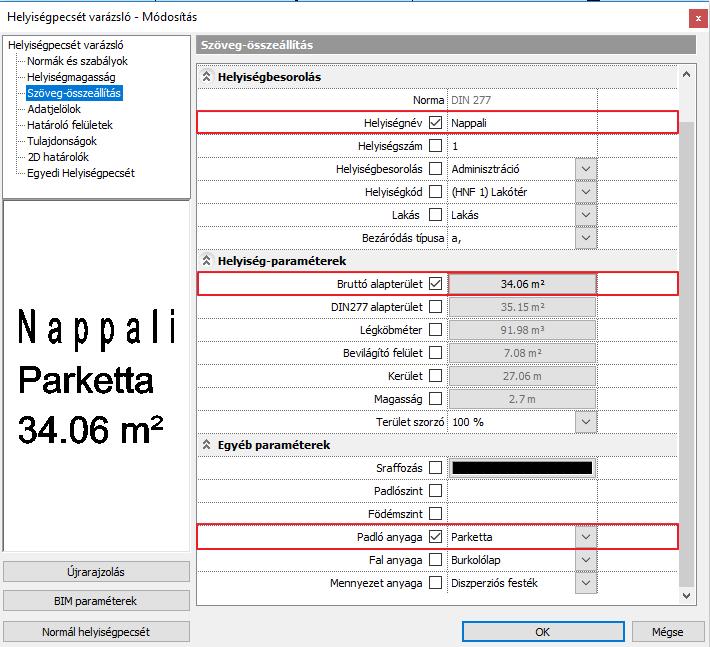The image size is (710, 647).
Task: Go to Helyiségmagasság page
Action: [x=71, y=77]
